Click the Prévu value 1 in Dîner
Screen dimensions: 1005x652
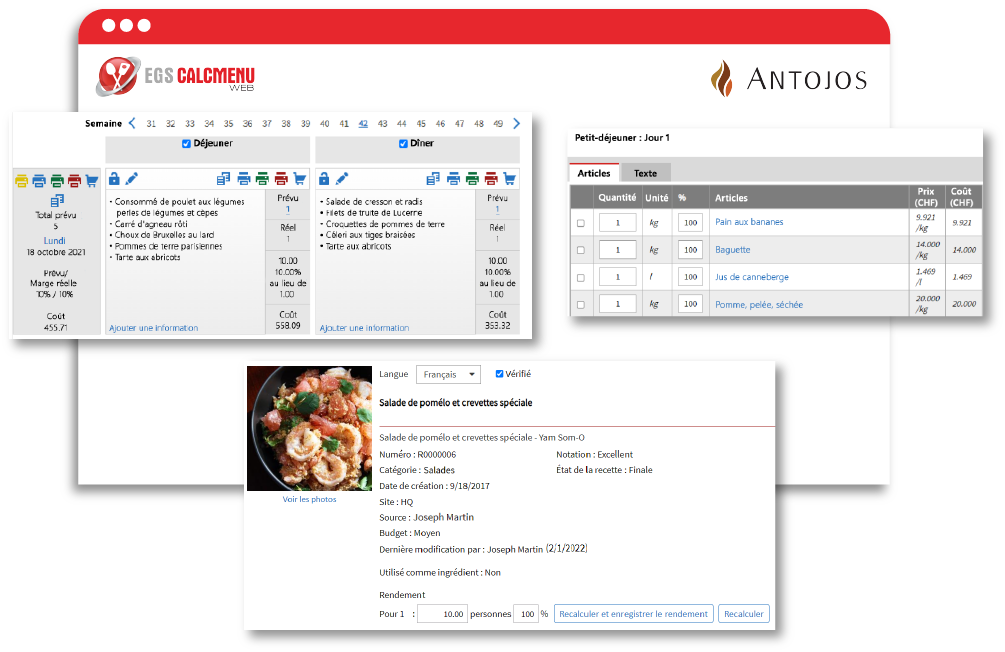pyautogui.click(x=497, y=209)
